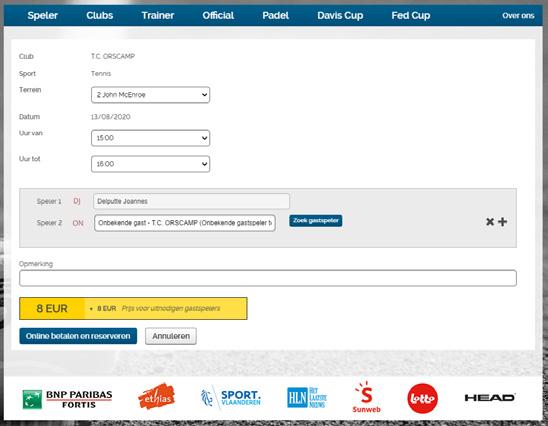Open the Padel menu item
548x426 pixels.
[275, 15]
